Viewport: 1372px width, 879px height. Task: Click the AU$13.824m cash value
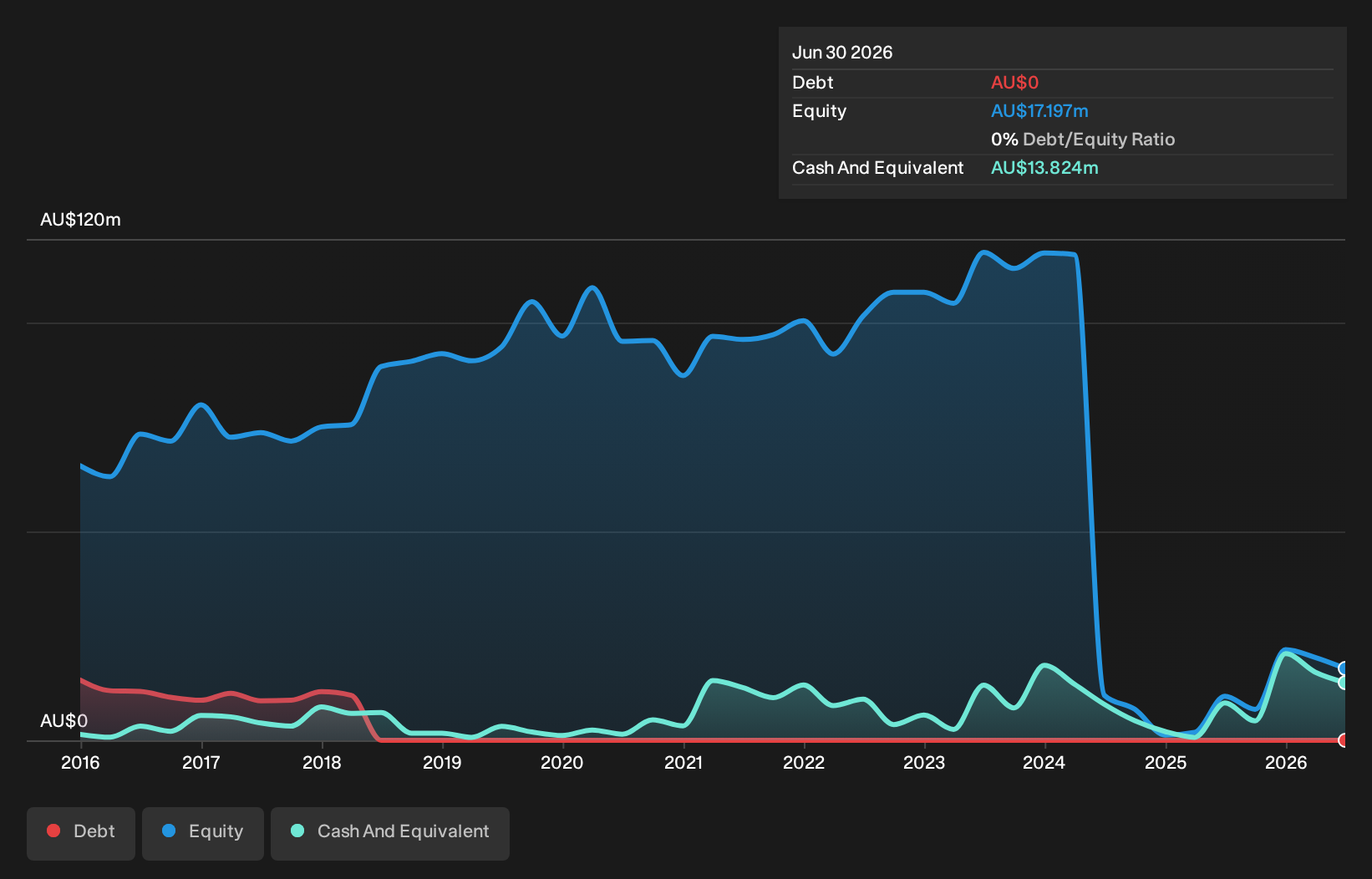click(1044, 168)
